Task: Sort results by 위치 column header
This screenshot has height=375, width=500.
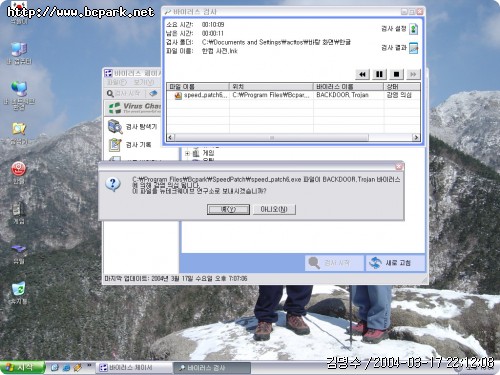Action: coord(271,86)
